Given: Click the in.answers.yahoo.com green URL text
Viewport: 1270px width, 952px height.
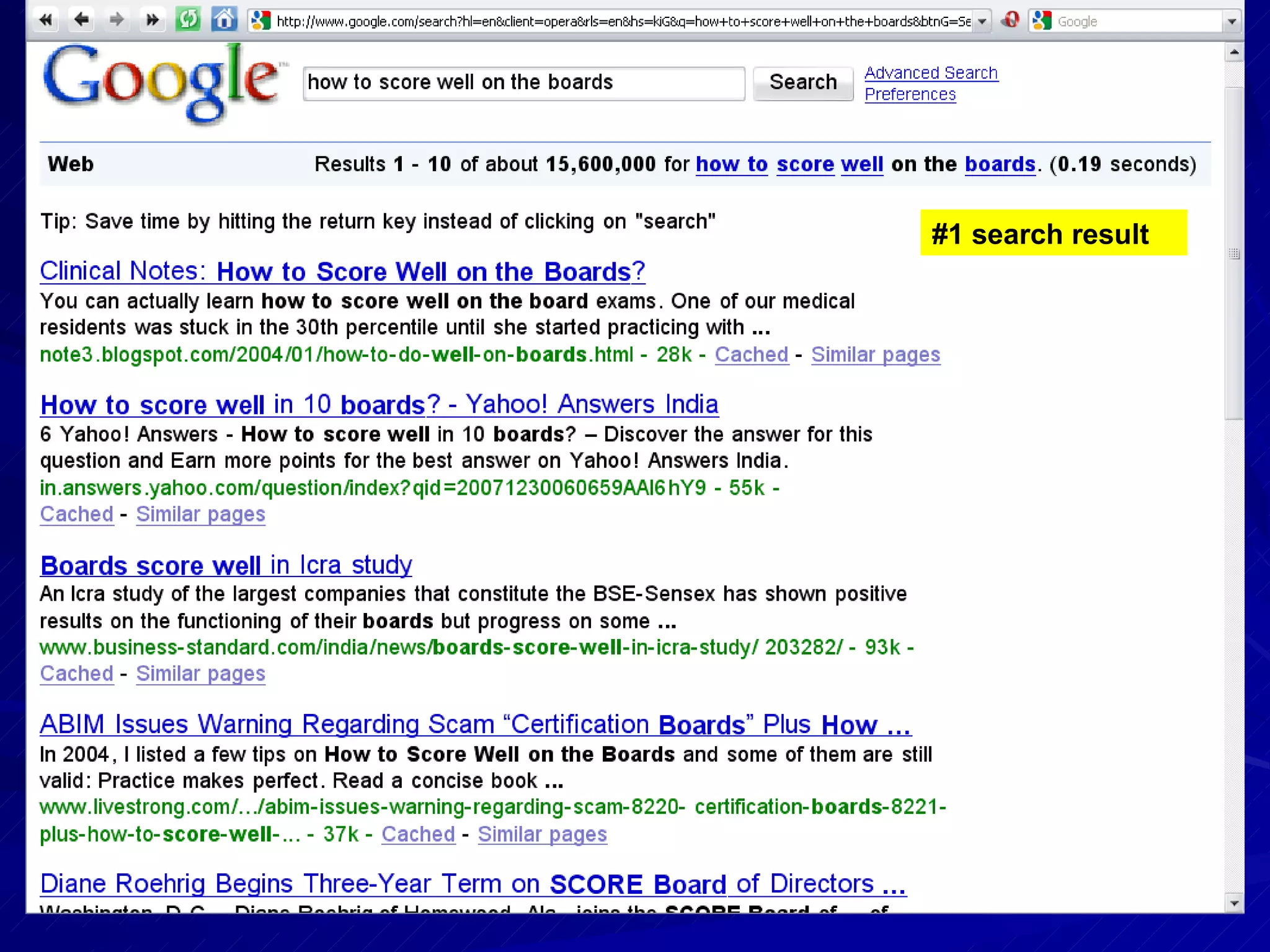Looking at the screenshot, I should pos(373,488).
